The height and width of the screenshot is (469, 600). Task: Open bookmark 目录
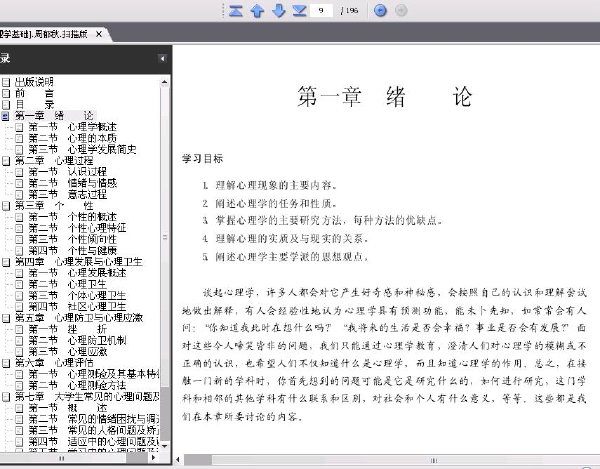pos(34,104)
